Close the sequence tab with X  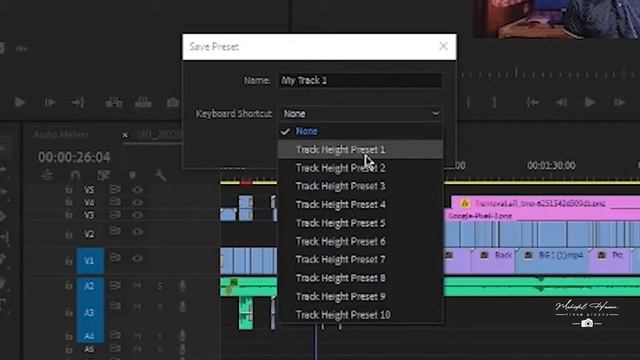(x=125, y=135)
